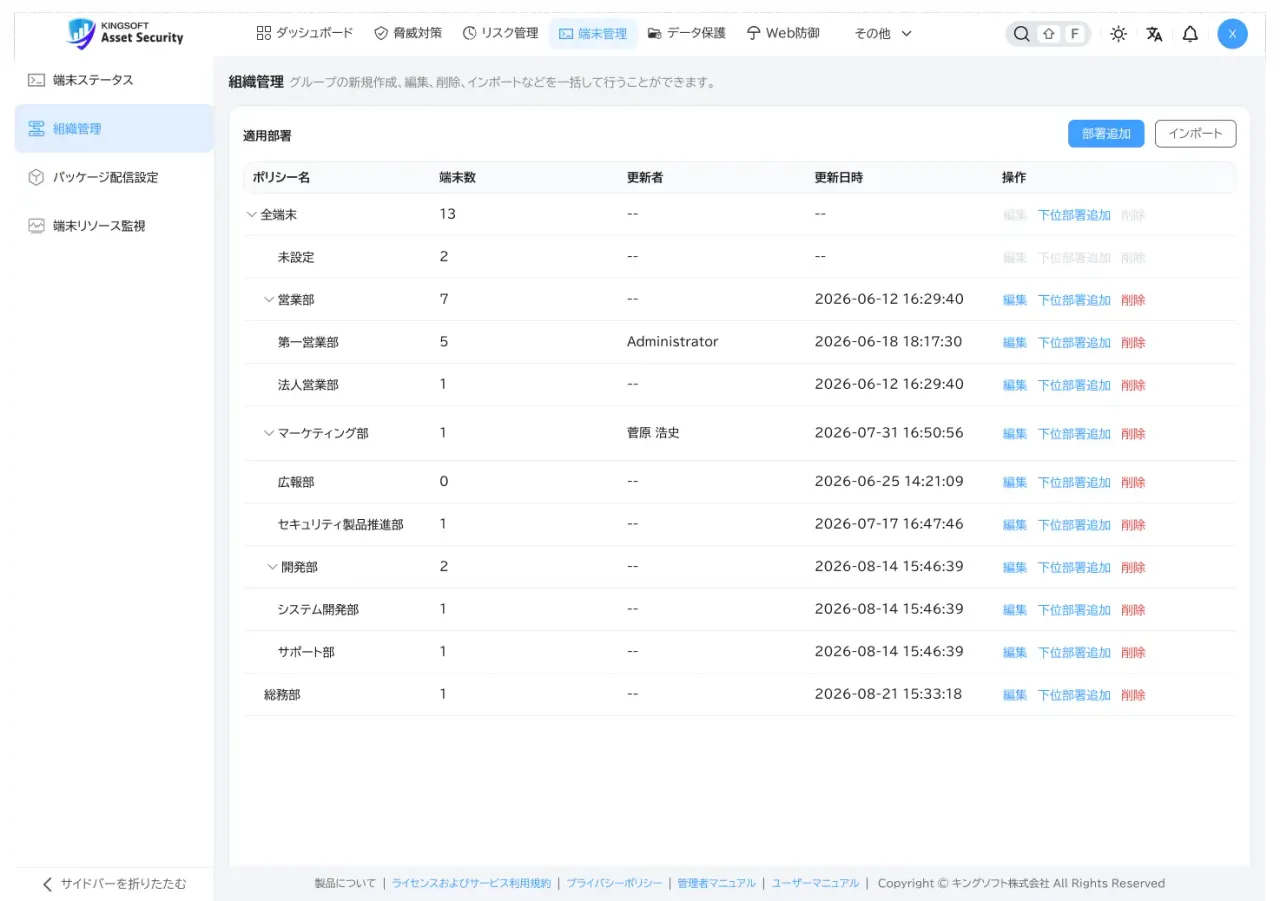Collapse sidebar with サイドバーを折りたたむ arrow

coord(47,884)
